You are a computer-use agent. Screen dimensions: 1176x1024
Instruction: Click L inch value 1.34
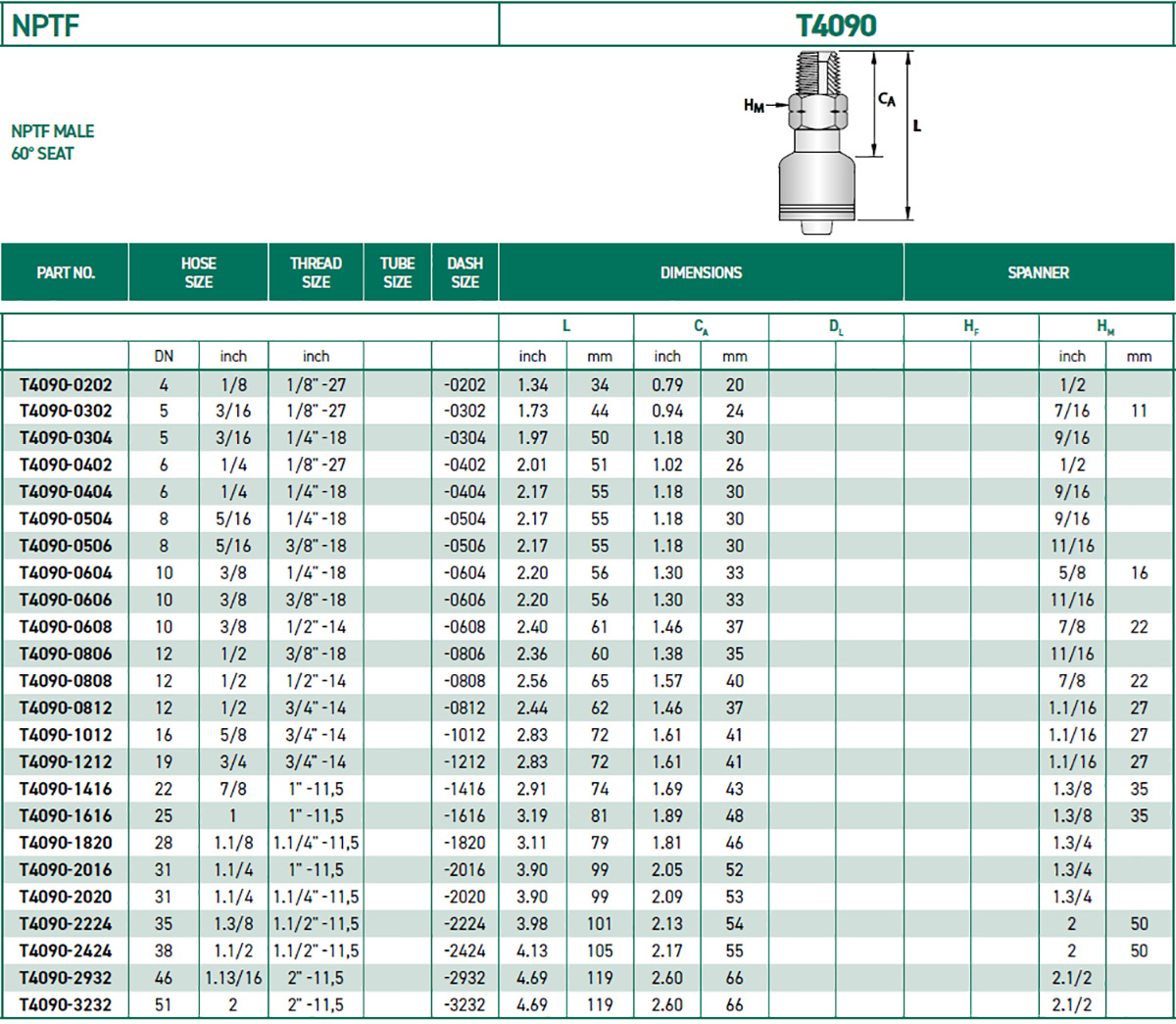click(x=532, y=385)
